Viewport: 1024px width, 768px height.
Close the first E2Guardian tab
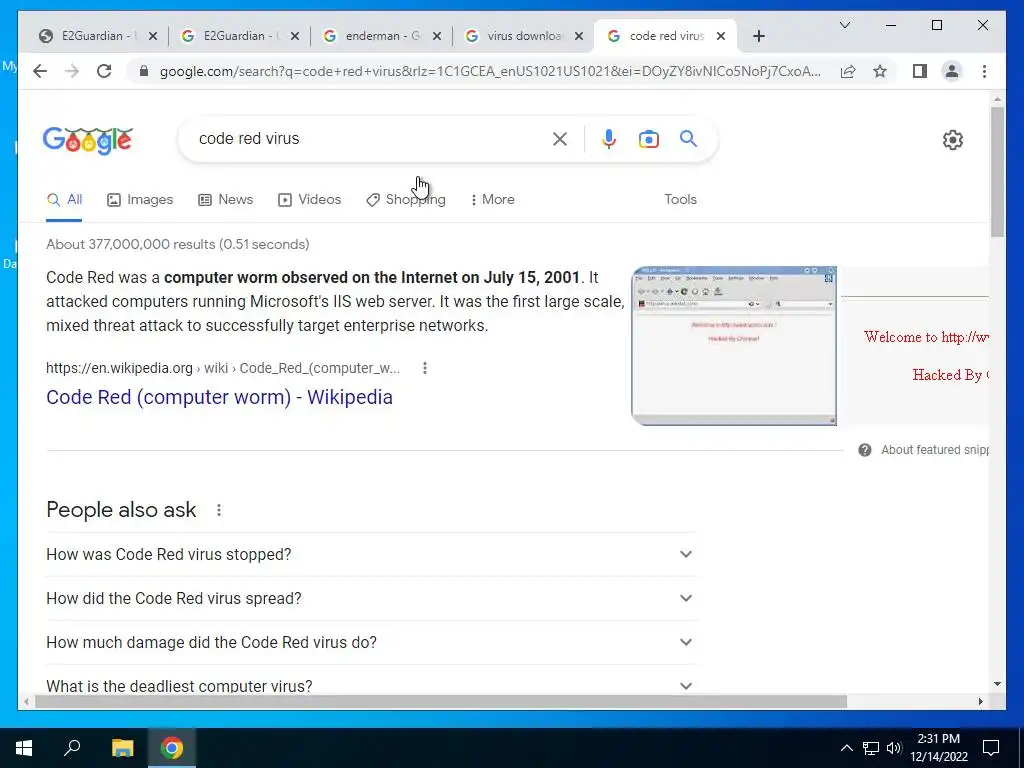[153, 36]
